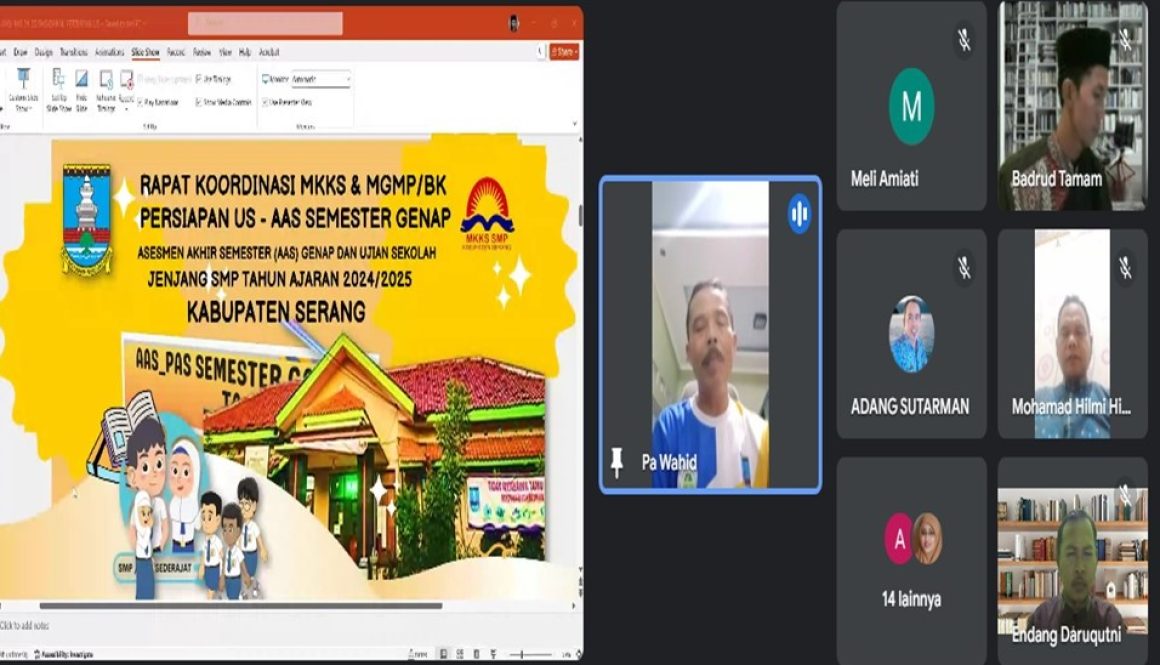Image resolution: width=1160 pixels, height=665 pixels.
Task: Switch to Slide Sorter view
Action: [460, 654]
